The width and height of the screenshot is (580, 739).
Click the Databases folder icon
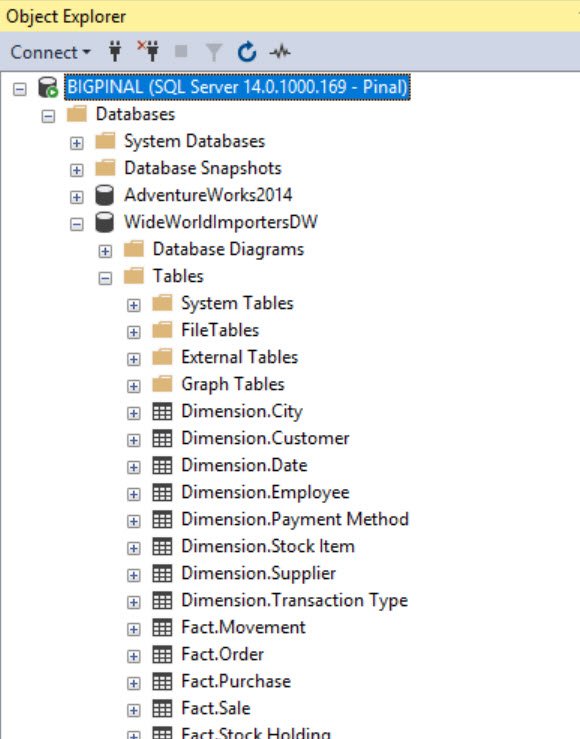(x=77, y=114)
